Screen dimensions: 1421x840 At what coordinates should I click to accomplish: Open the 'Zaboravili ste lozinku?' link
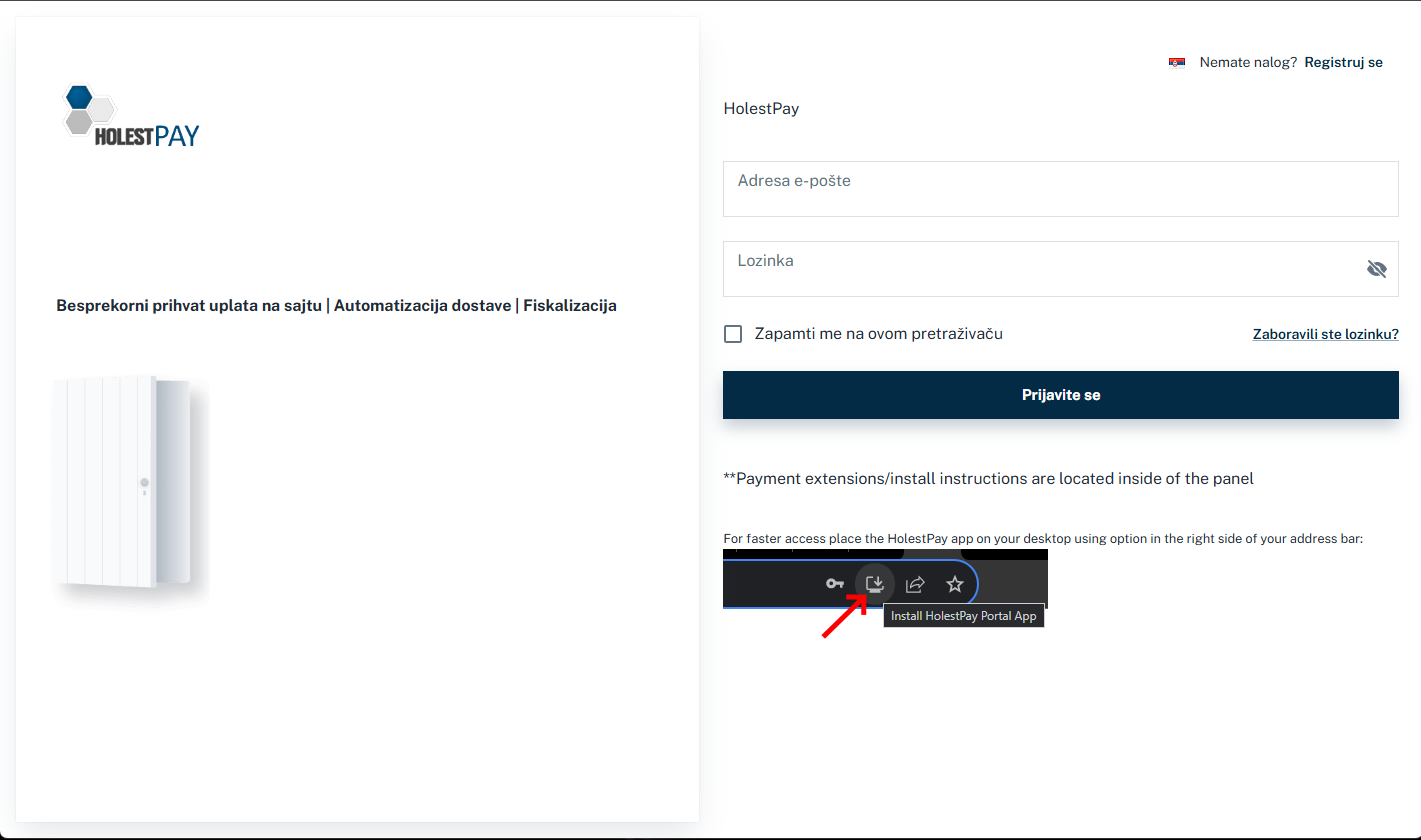tap(1325, 334)
